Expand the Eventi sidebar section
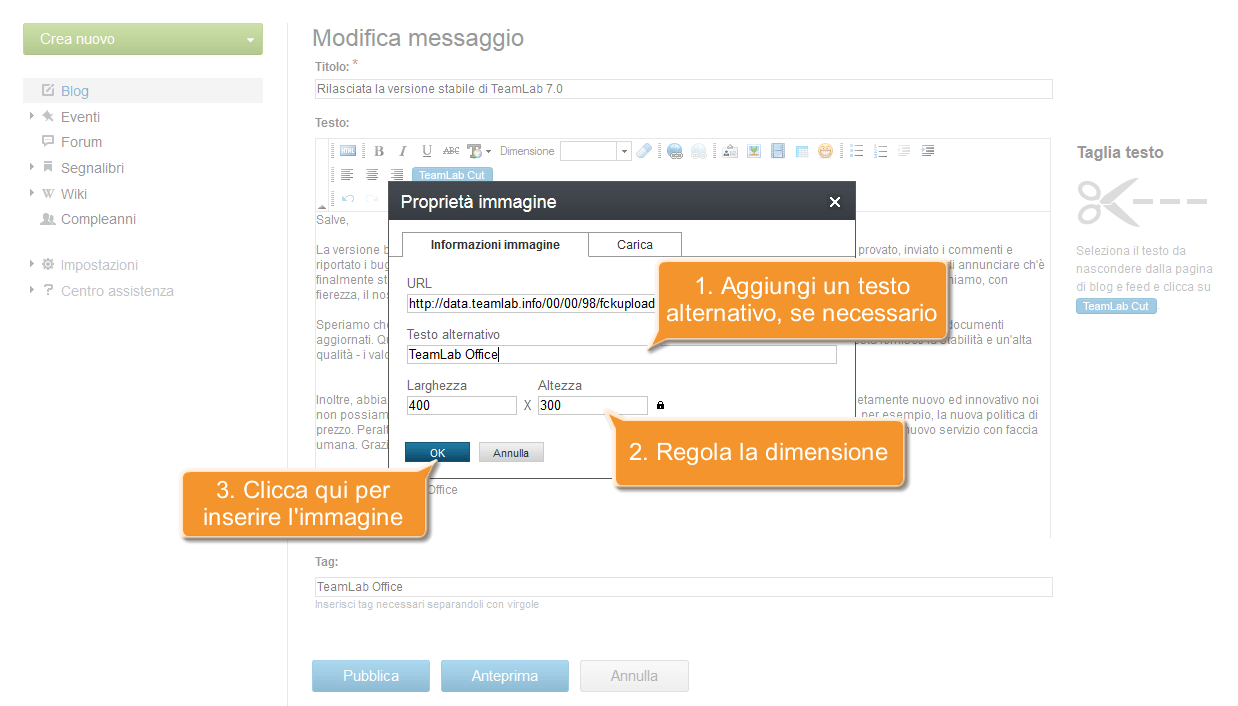Image resolution: width=1238 pixels, height=706 pixels. click(32, 116)
